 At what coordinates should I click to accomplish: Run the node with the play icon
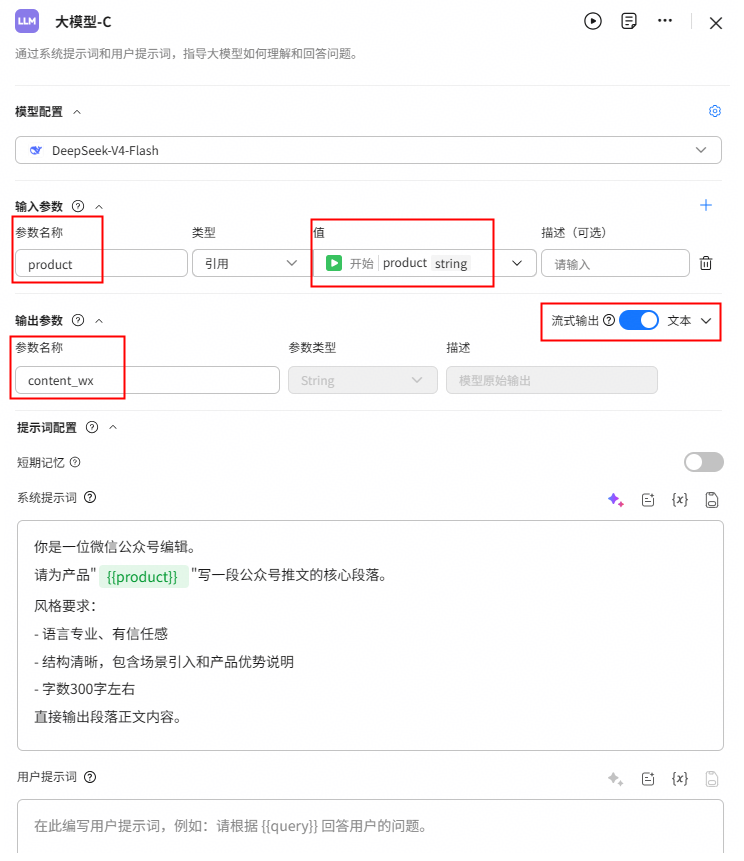click(x=592, y=21)
